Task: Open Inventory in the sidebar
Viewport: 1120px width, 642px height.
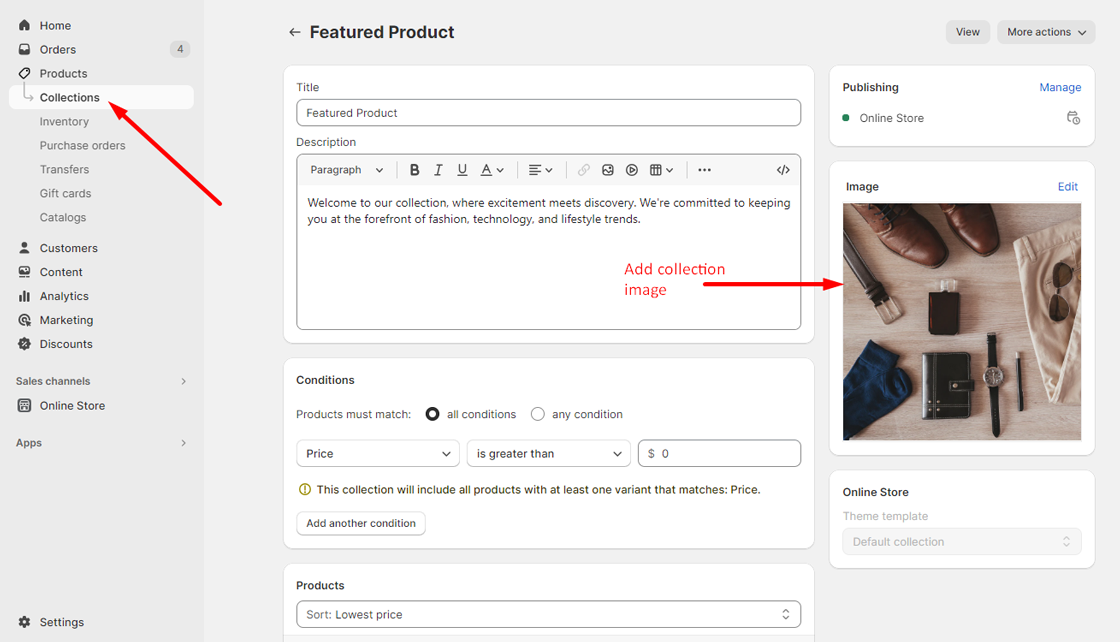Action: tap(64, 121)
